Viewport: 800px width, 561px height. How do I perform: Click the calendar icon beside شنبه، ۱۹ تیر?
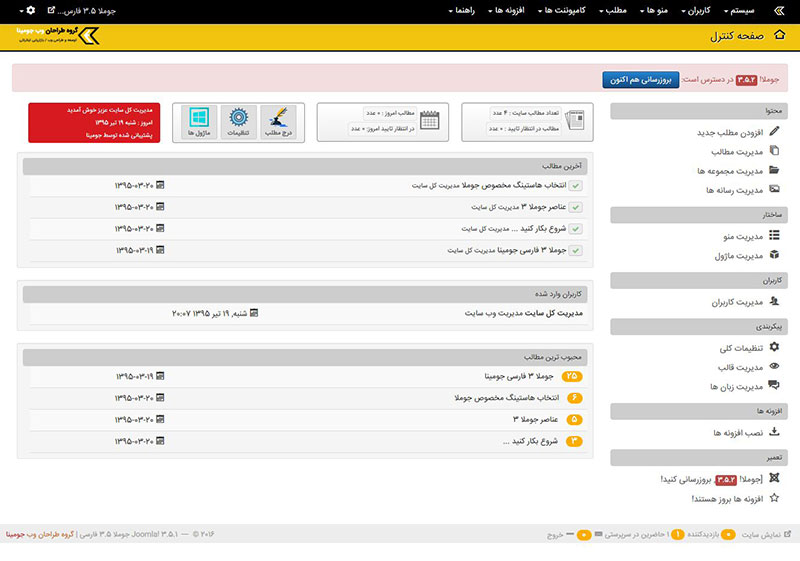pyautogui.click(x=254, y=313)
